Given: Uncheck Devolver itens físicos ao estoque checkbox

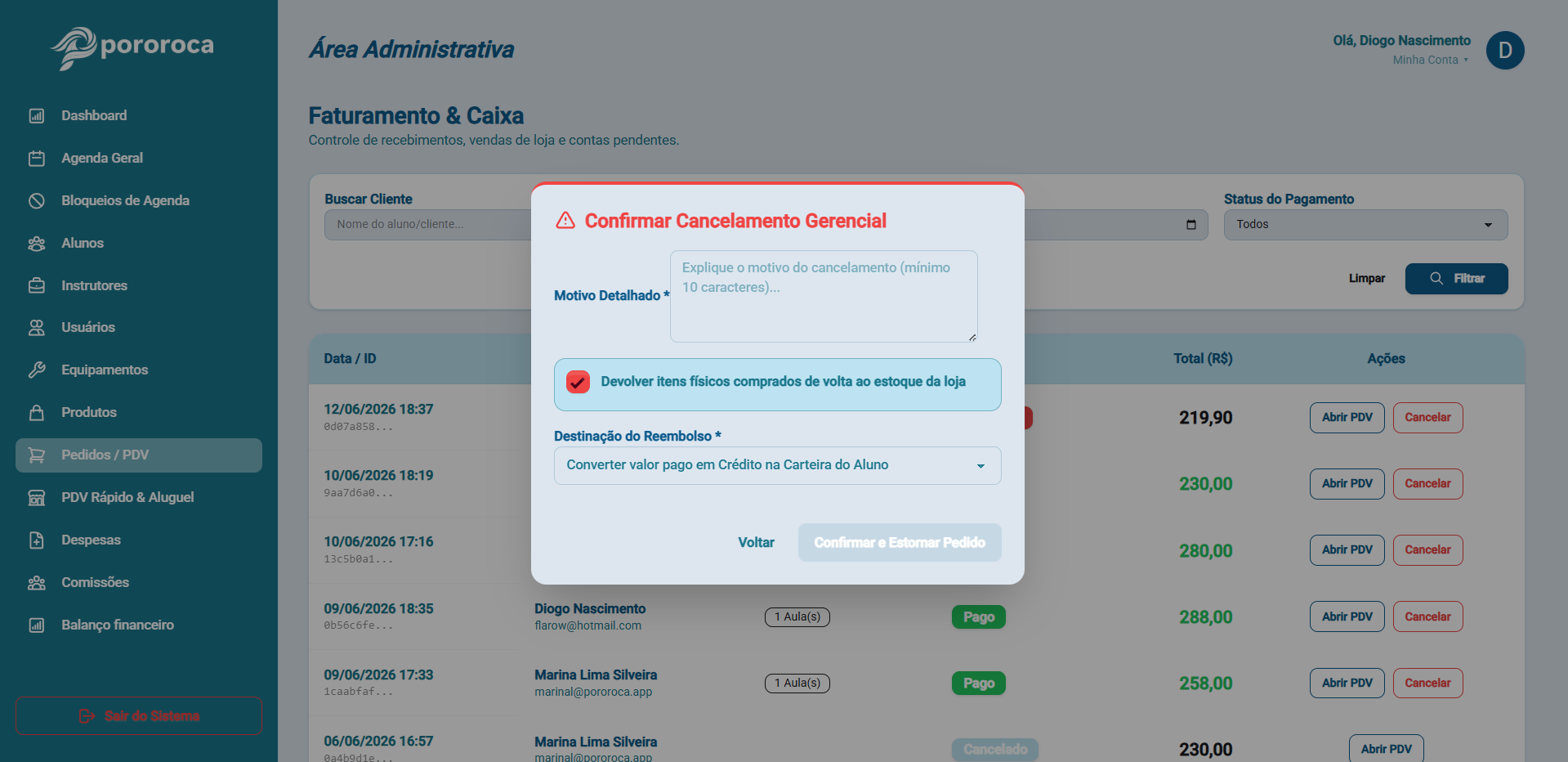Looking at the screenshot, I should click(x=578, y=382).
